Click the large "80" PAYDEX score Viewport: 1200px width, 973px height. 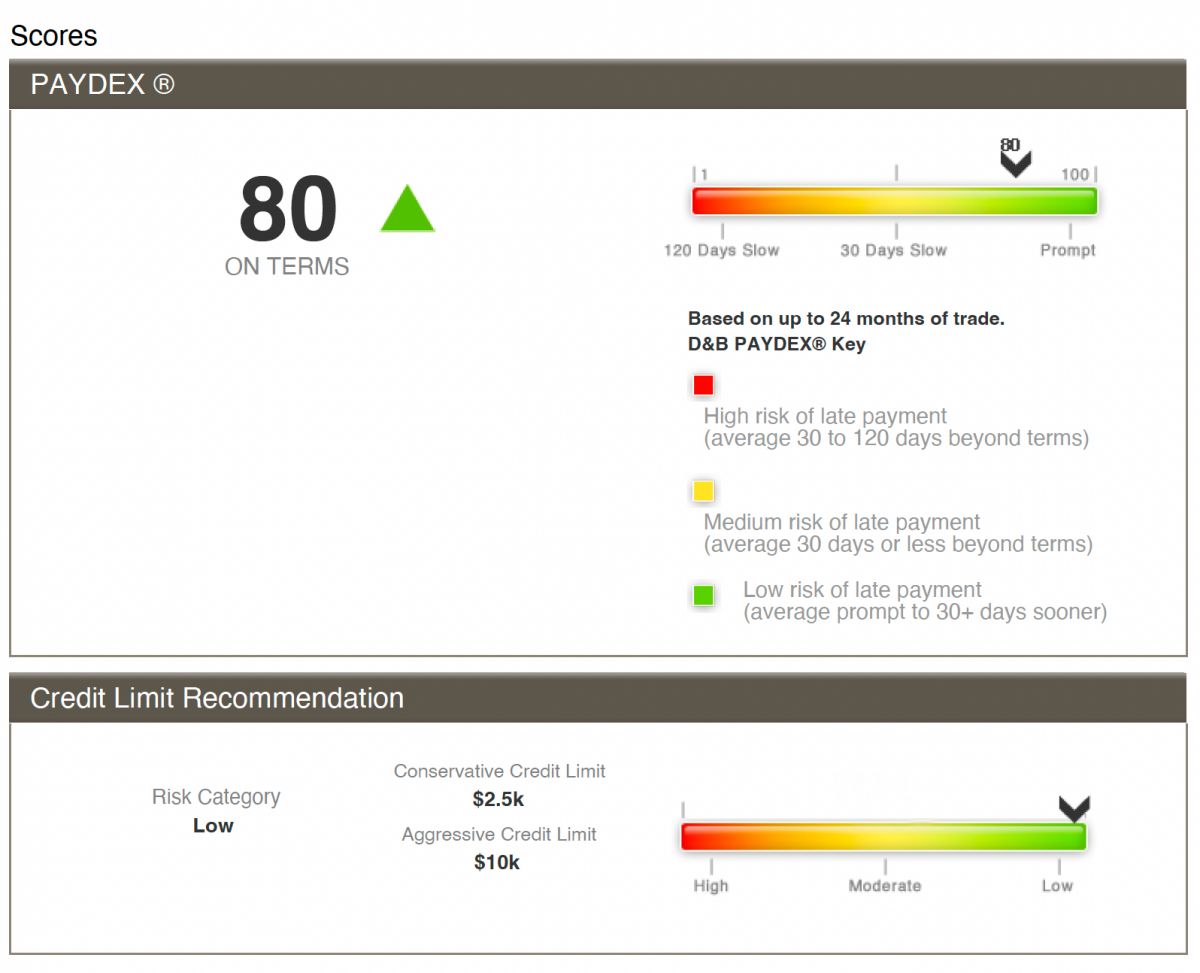[288, 210]
